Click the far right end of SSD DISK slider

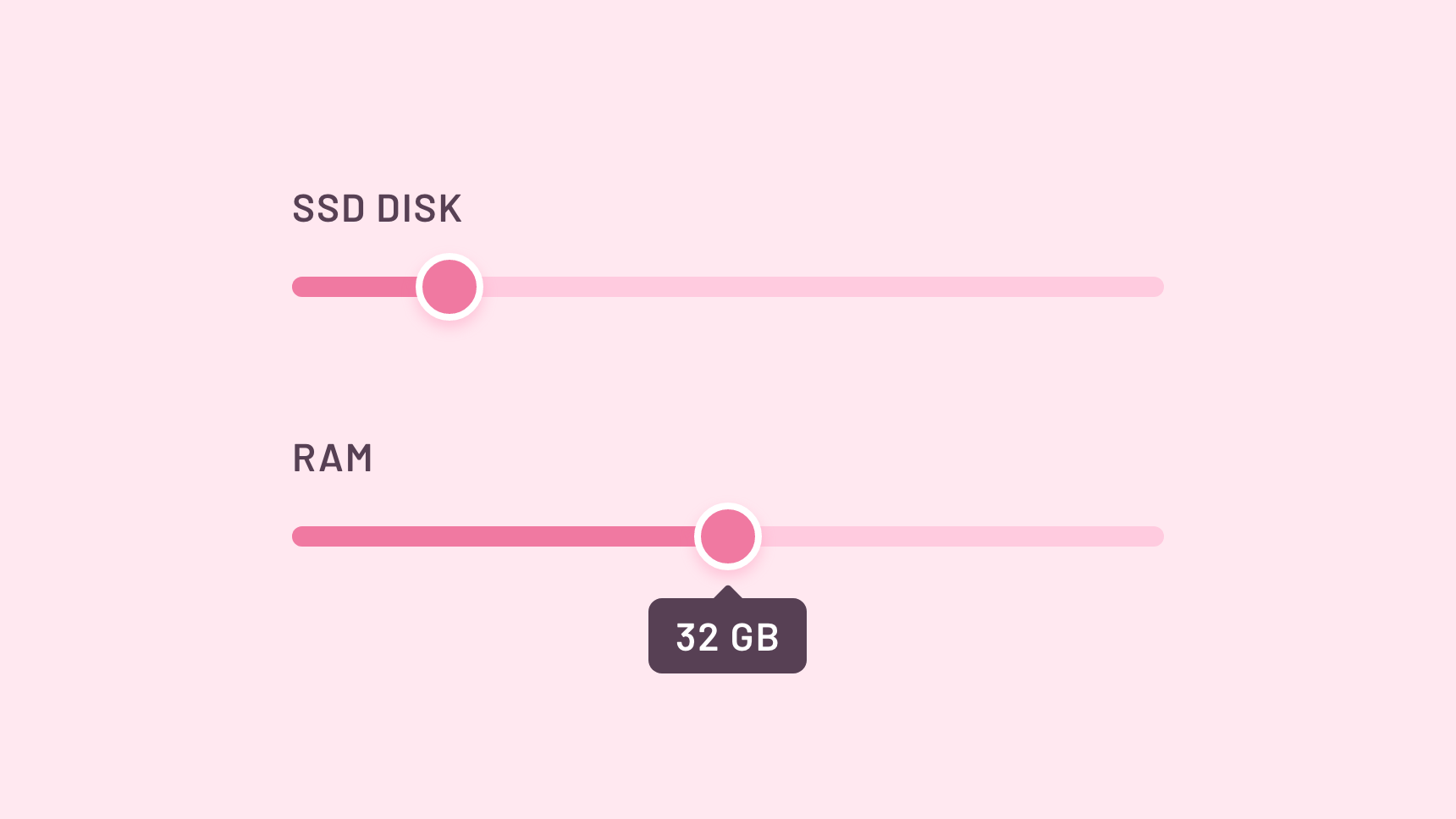tap(1158, 287)
